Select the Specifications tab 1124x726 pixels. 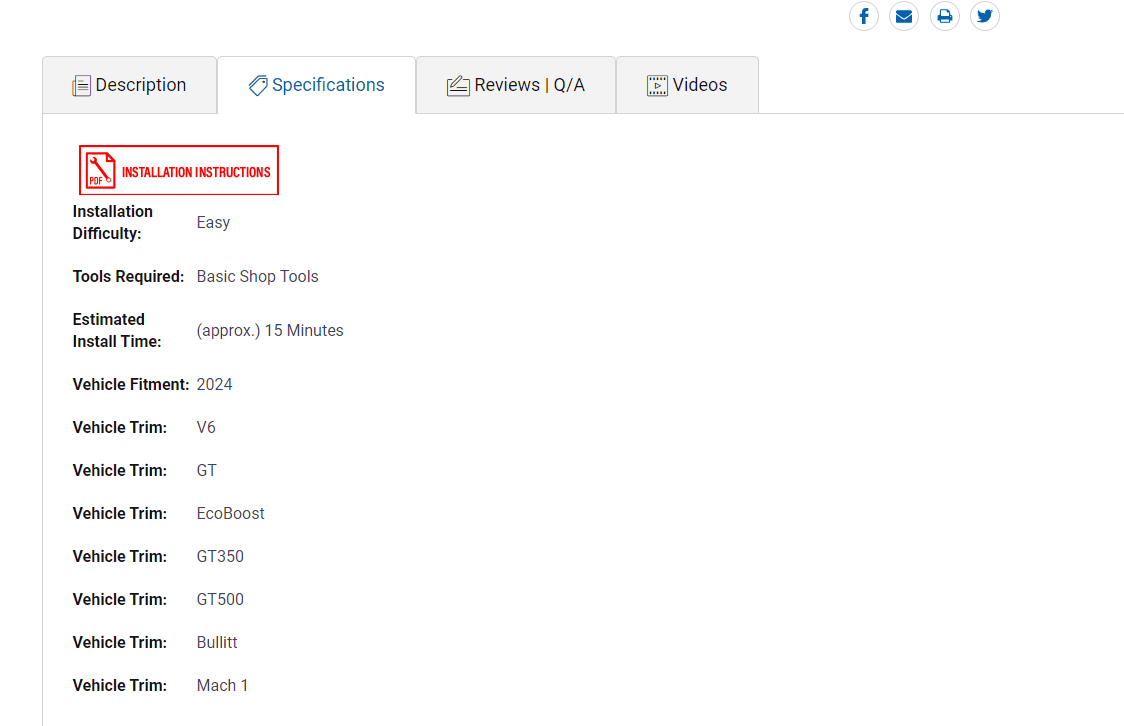[317, 85]
